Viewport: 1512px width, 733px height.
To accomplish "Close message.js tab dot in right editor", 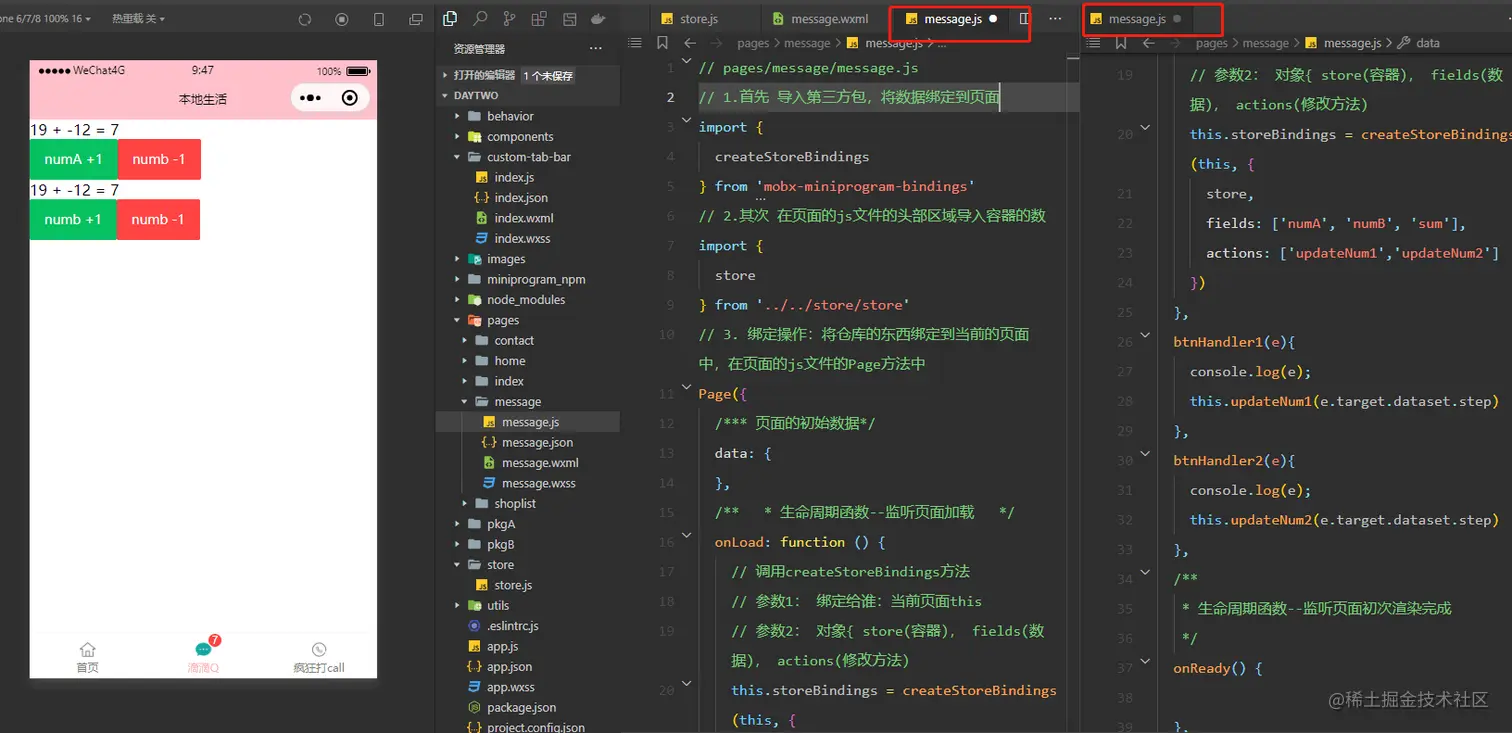I will click(1176, 19).
